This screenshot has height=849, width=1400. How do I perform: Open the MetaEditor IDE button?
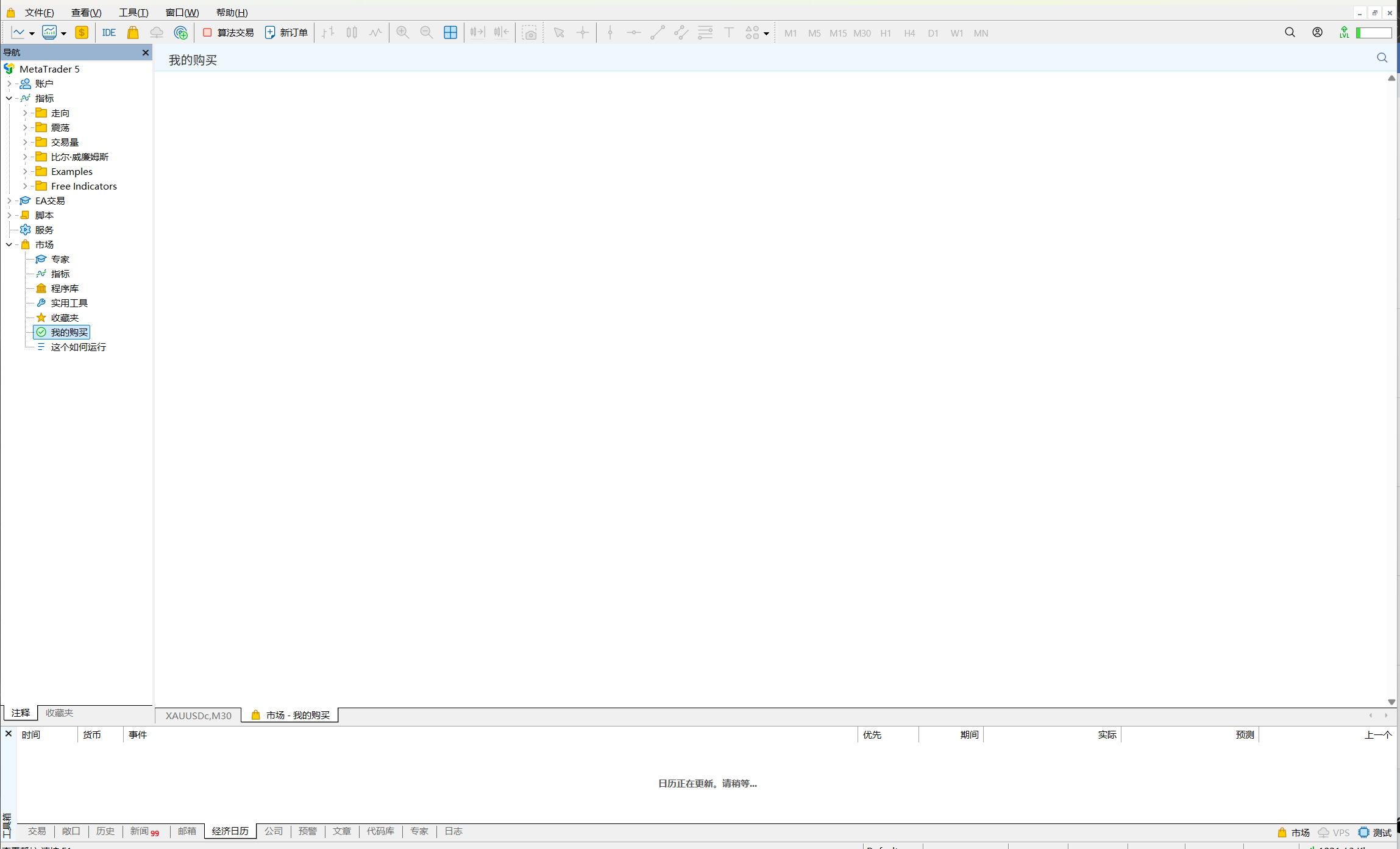(x=109, y=33)
